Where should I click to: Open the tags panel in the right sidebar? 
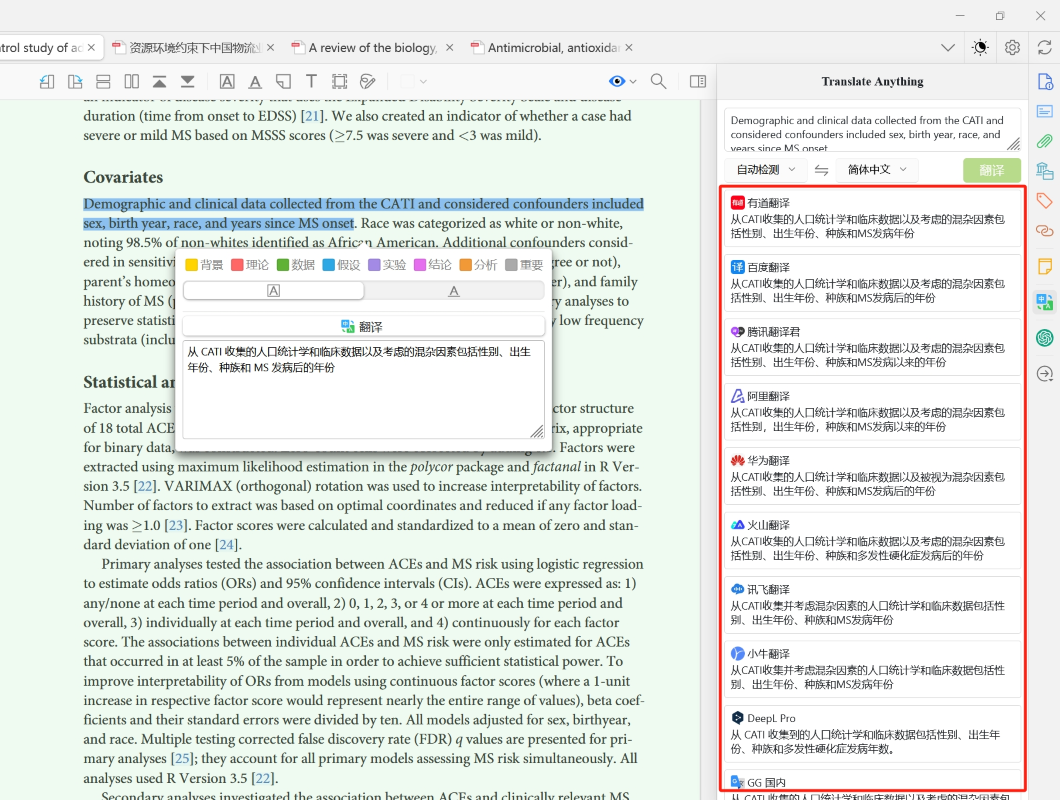click(1044, 199)
